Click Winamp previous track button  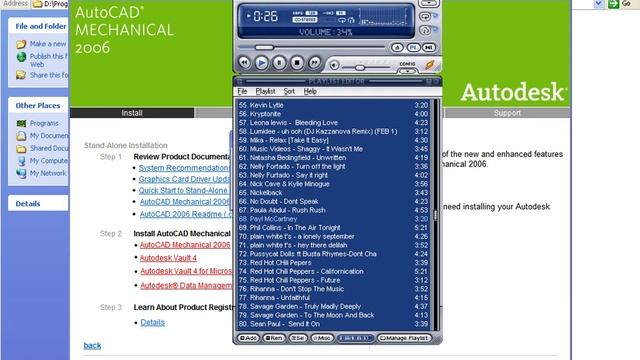click(244, 63)
